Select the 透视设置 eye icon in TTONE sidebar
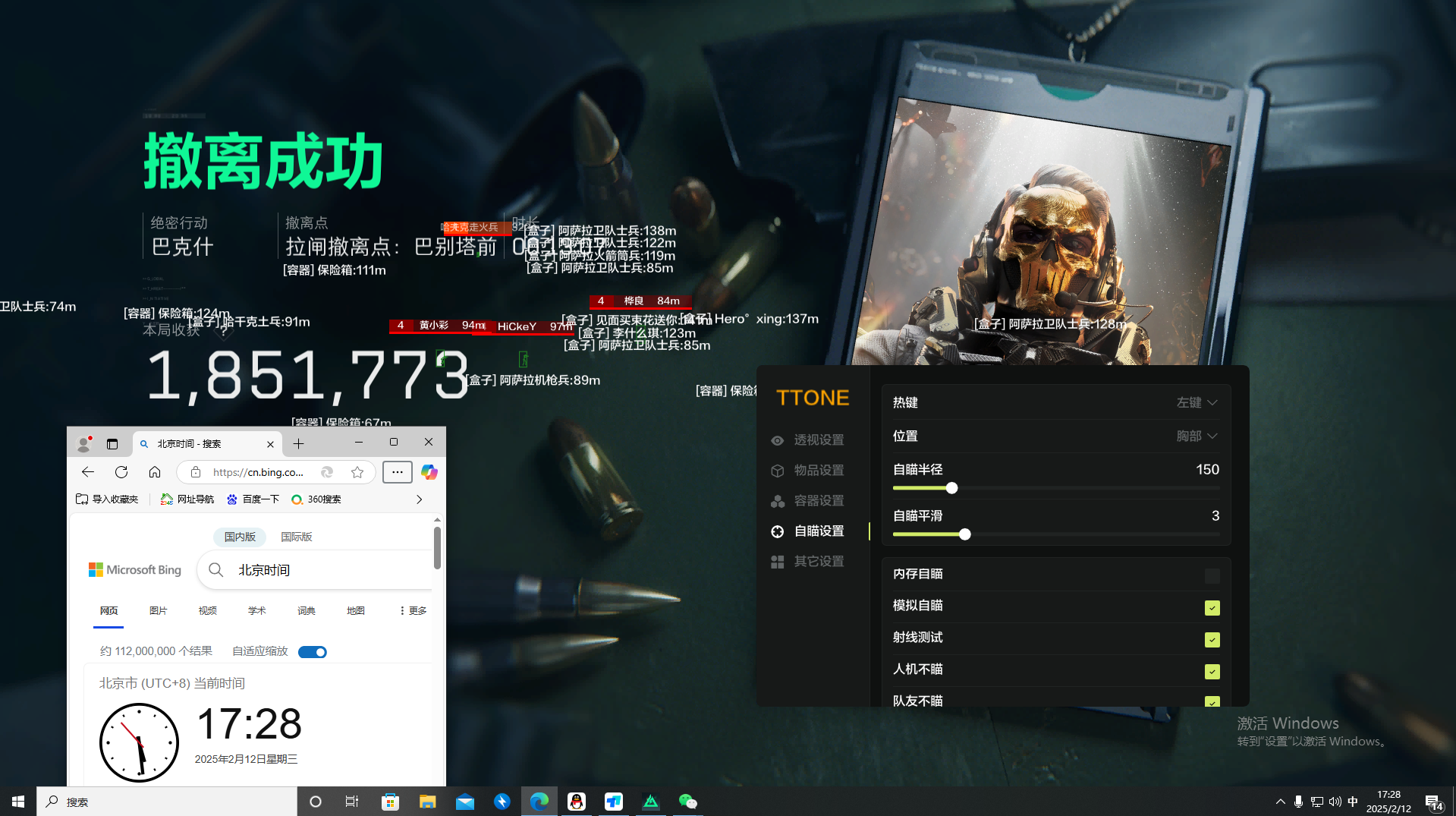Viewport: 1456px width, 816px height. pos(777,440)
